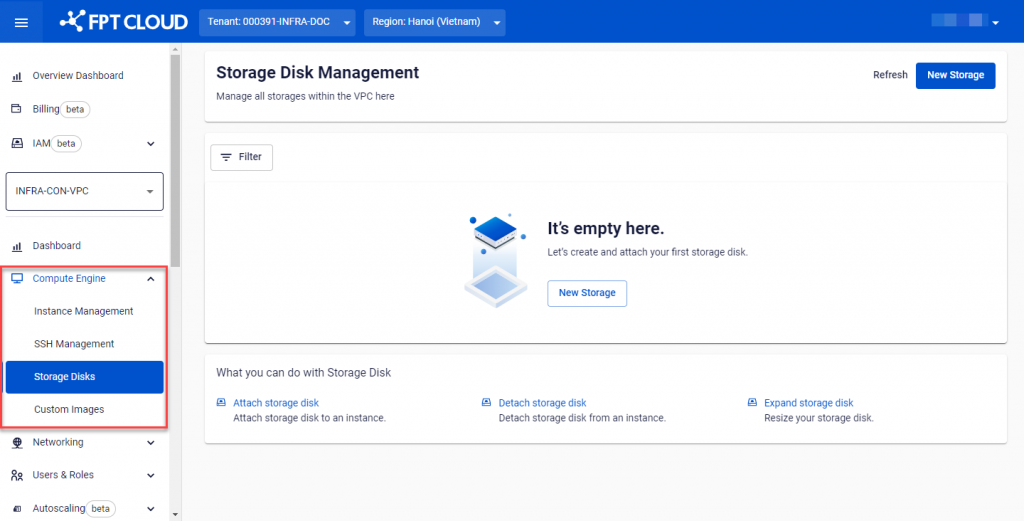The height and width of the screenshot is (521, 1024).
Task: Refresh the storage disk list
Action: tap(890, 75)
